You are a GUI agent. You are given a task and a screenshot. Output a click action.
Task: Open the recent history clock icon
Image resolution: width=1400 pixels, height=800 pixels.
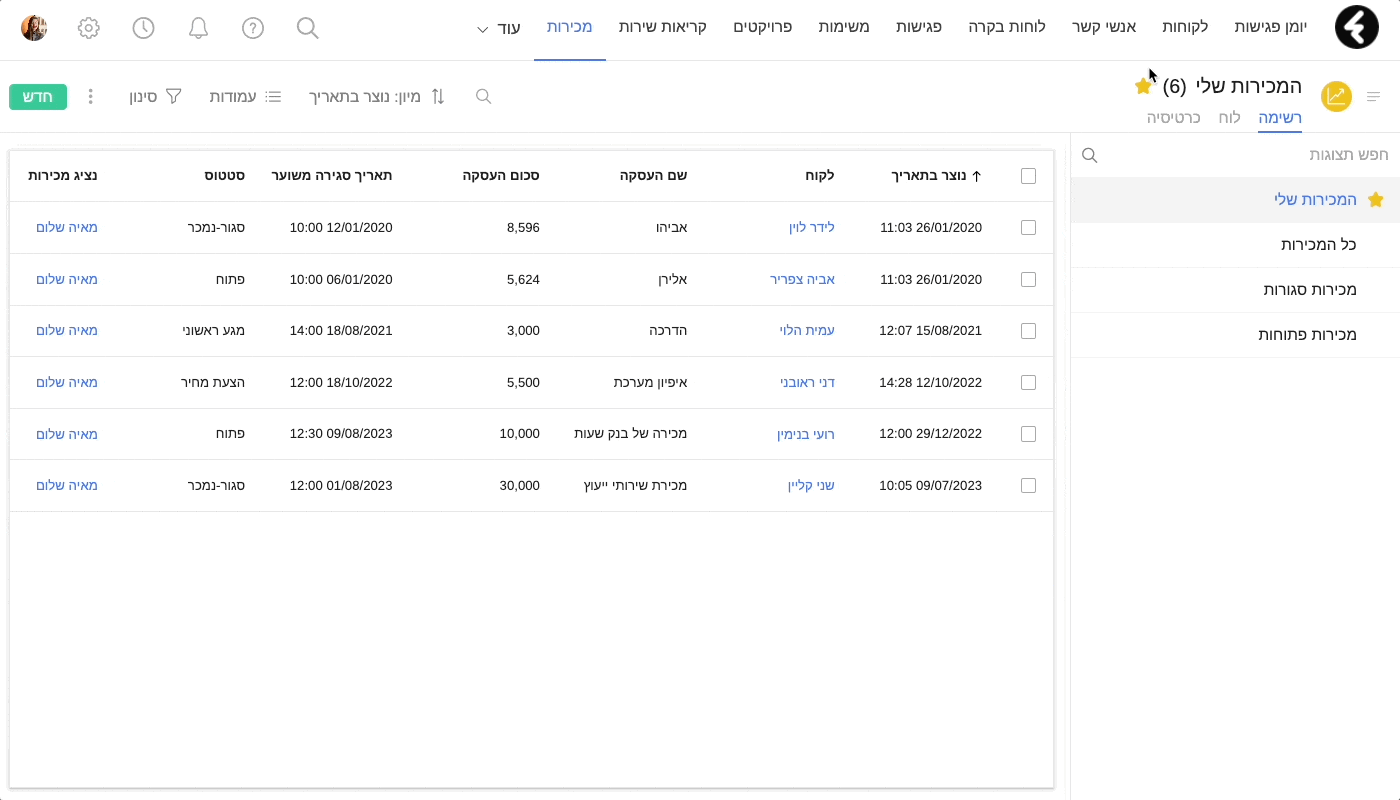point(143,28)
